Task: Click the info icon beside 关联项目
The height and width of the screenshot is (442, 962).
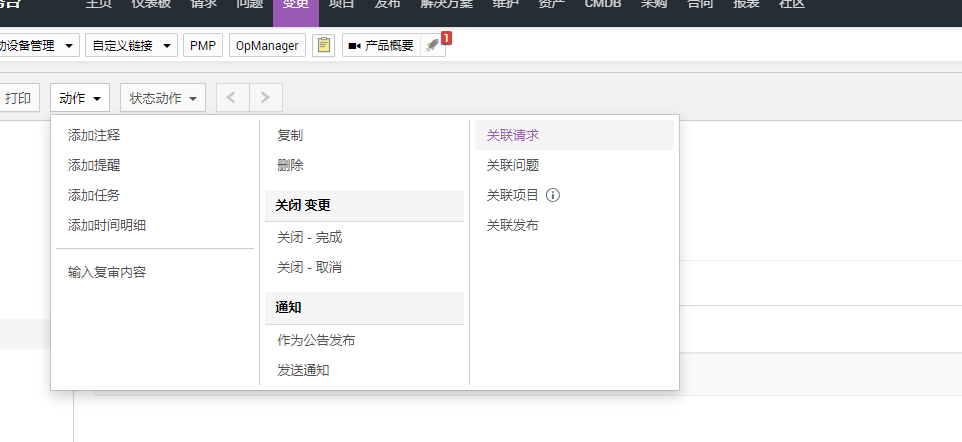Action: [x=553, y=195]
